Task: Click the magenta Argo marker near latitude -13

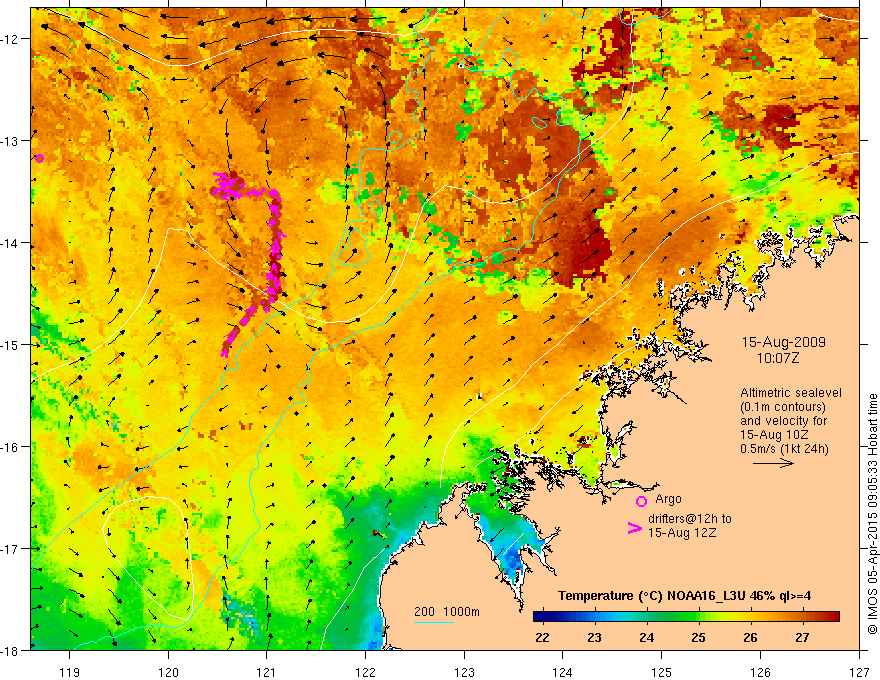Action: click(x=39, y=159)
